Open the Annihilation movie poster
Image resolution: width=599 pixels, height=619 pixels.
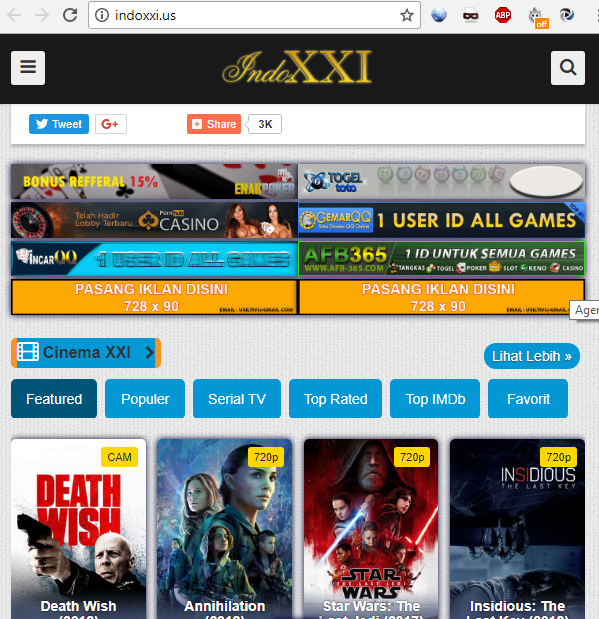coord(225,529)
